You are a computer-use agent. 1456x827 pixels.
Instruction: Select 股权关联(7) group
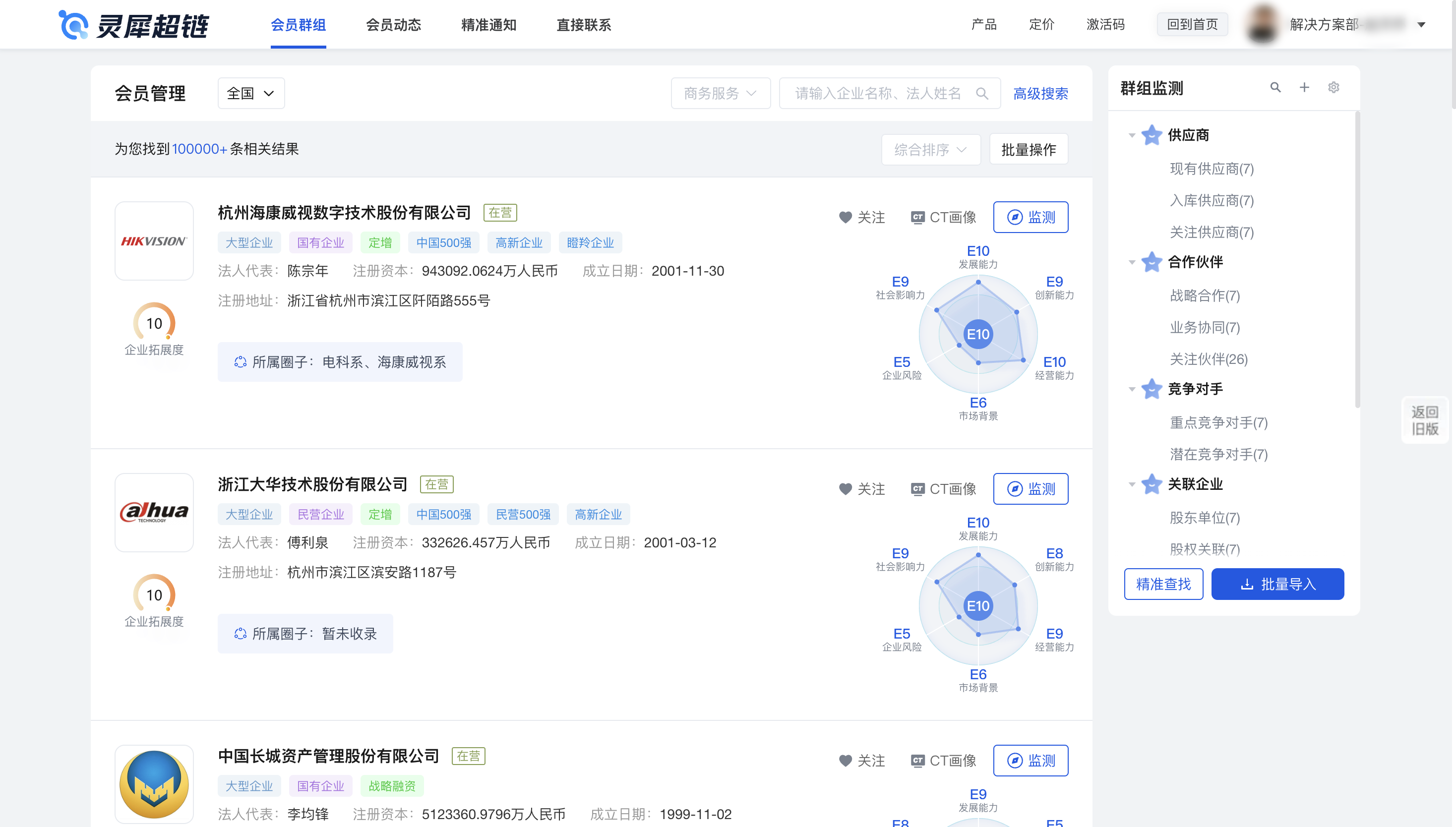pos(1205,549)
